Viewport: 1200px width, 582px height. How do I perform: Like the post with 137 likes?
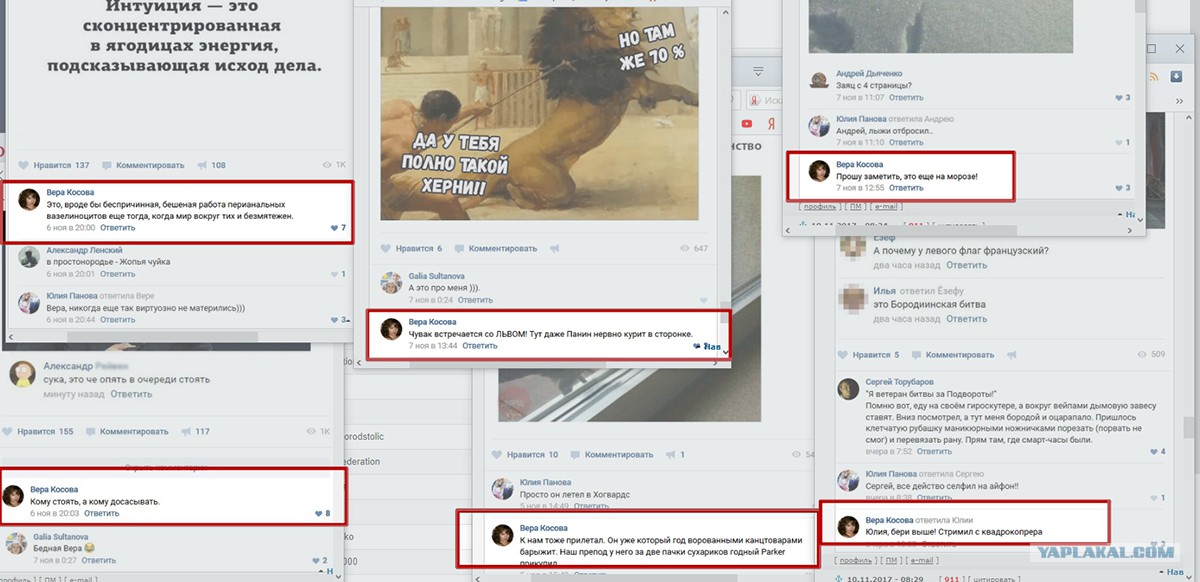coord(55,165)
